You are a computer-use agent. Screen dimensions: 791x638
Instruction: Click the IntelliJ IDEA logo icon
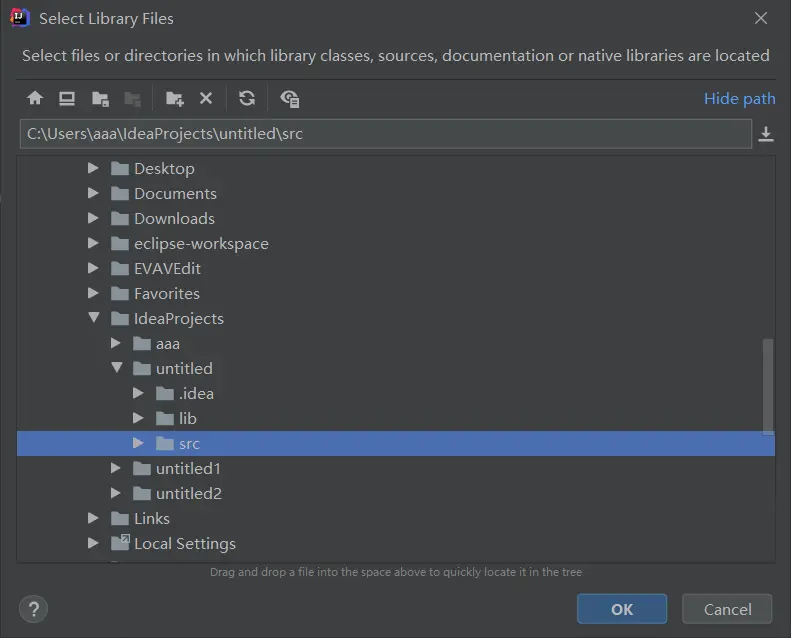click(x=20, y=18)
